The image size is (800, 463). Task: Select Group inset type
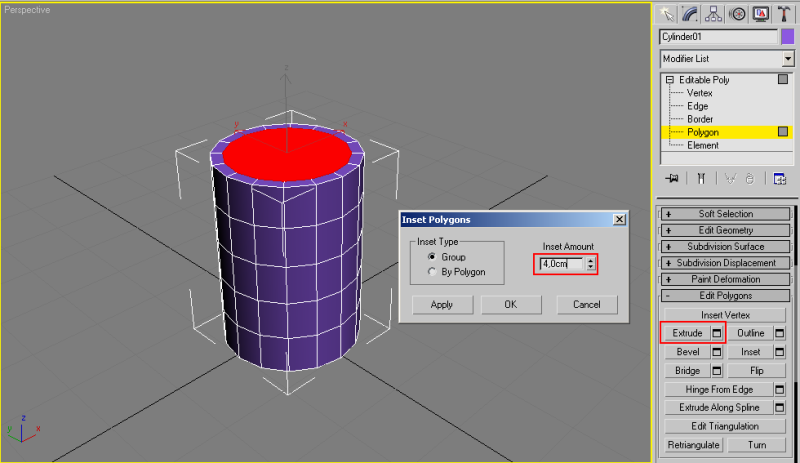coord(432,257)
